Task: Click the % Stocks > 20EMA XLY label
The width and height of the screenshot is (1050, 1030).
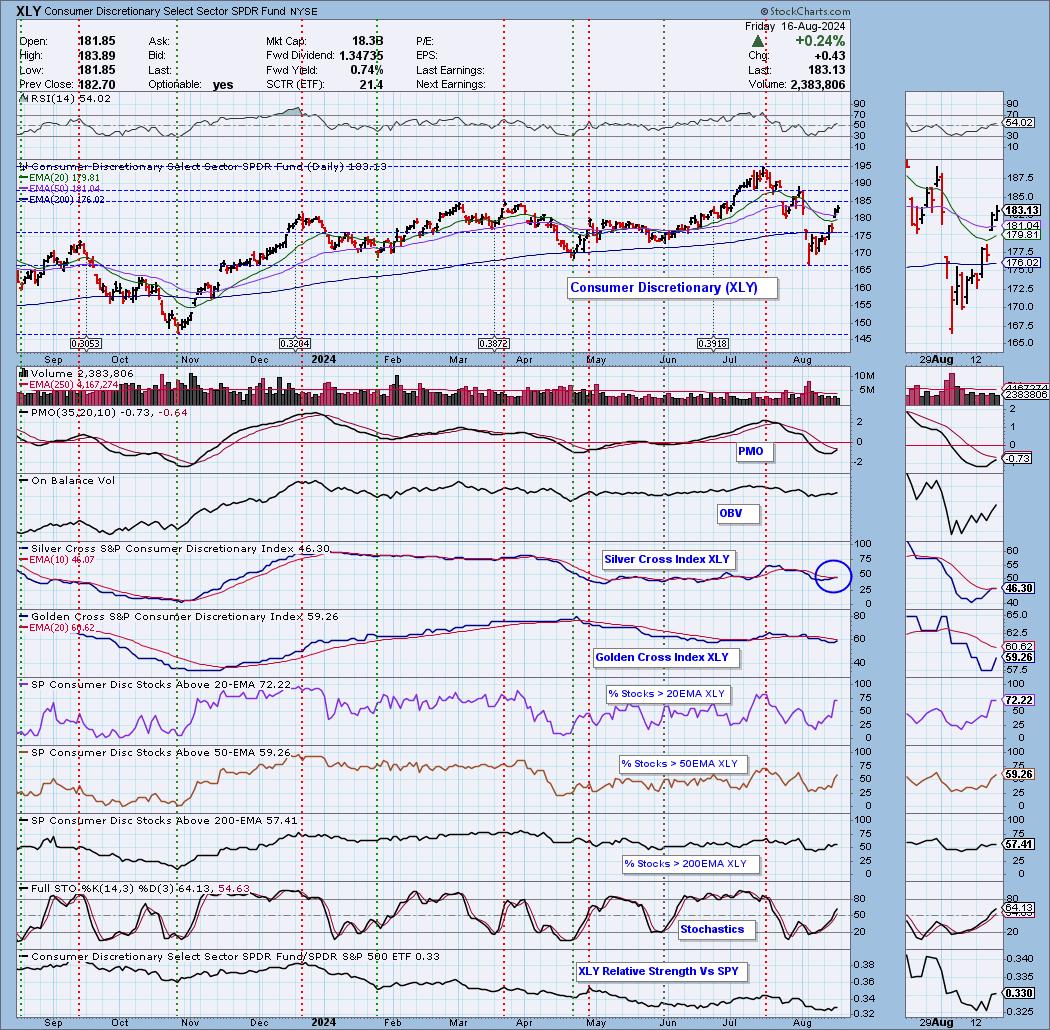Action: 668,694
